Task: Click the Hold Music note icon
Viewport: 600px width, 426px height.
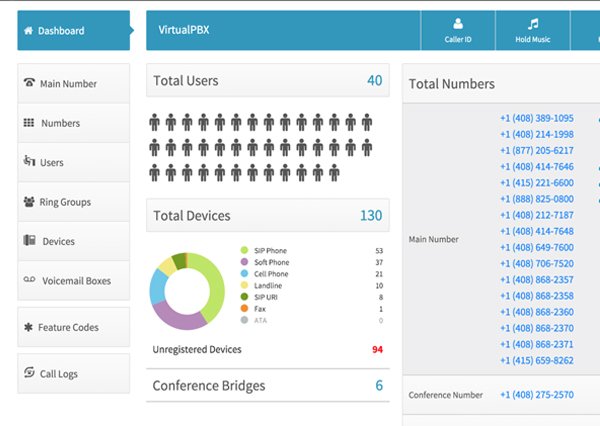Action: click(533, 24)
